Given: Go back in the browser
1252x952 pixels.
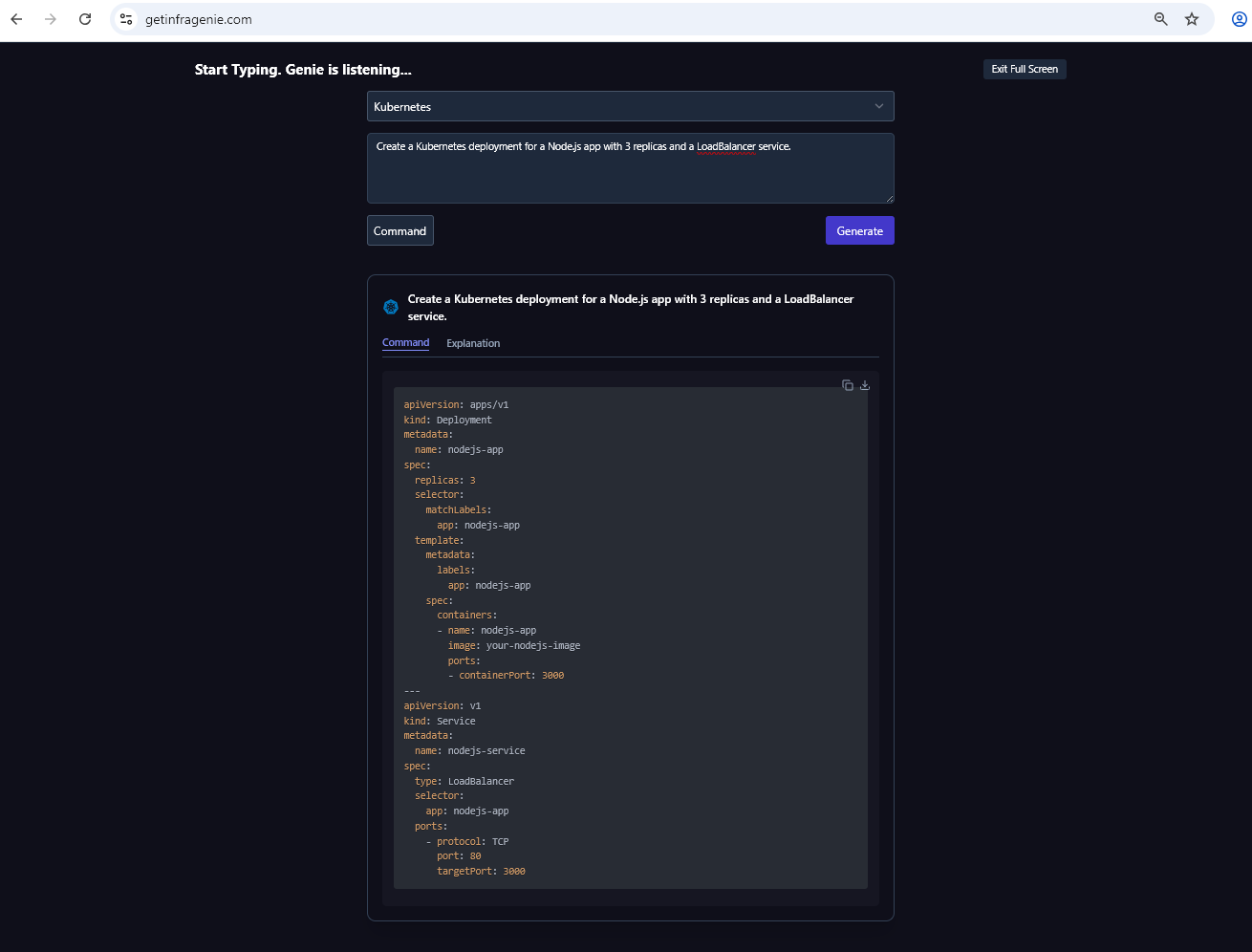Looking at the screenshot, I should (x=16, y=19).
